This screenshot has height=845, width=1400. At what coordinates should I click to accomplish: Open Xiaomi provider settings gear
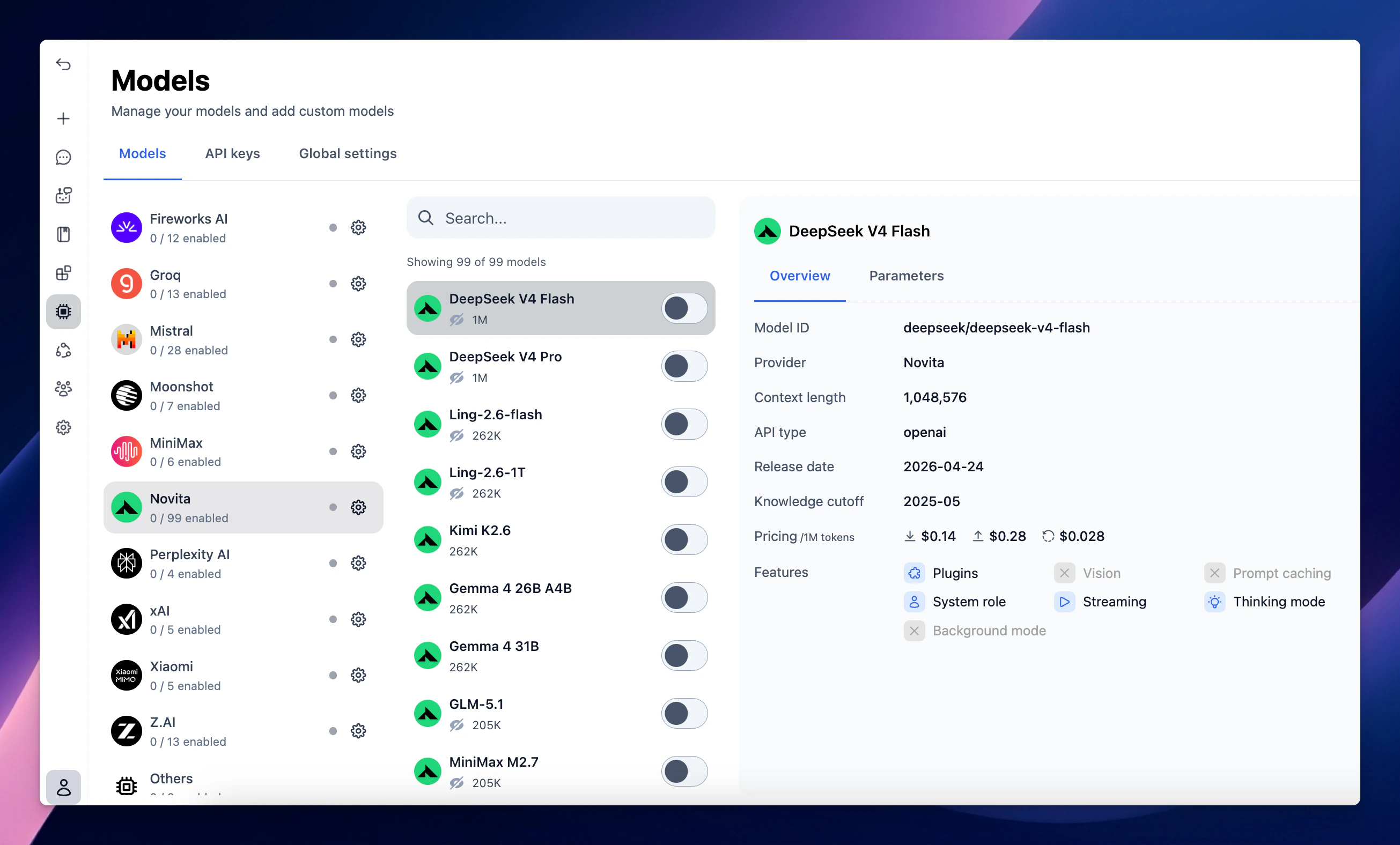click(358, 674)
